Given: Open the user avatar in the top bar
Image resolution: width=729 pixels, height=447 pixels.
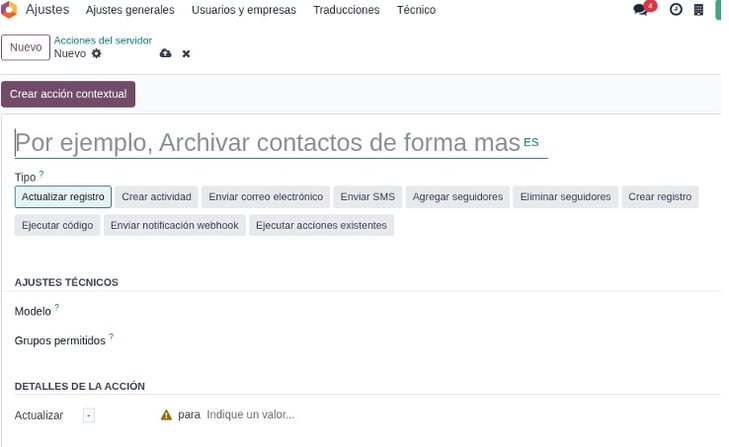Looking at the screenshot, I should [x=718, y=9].
